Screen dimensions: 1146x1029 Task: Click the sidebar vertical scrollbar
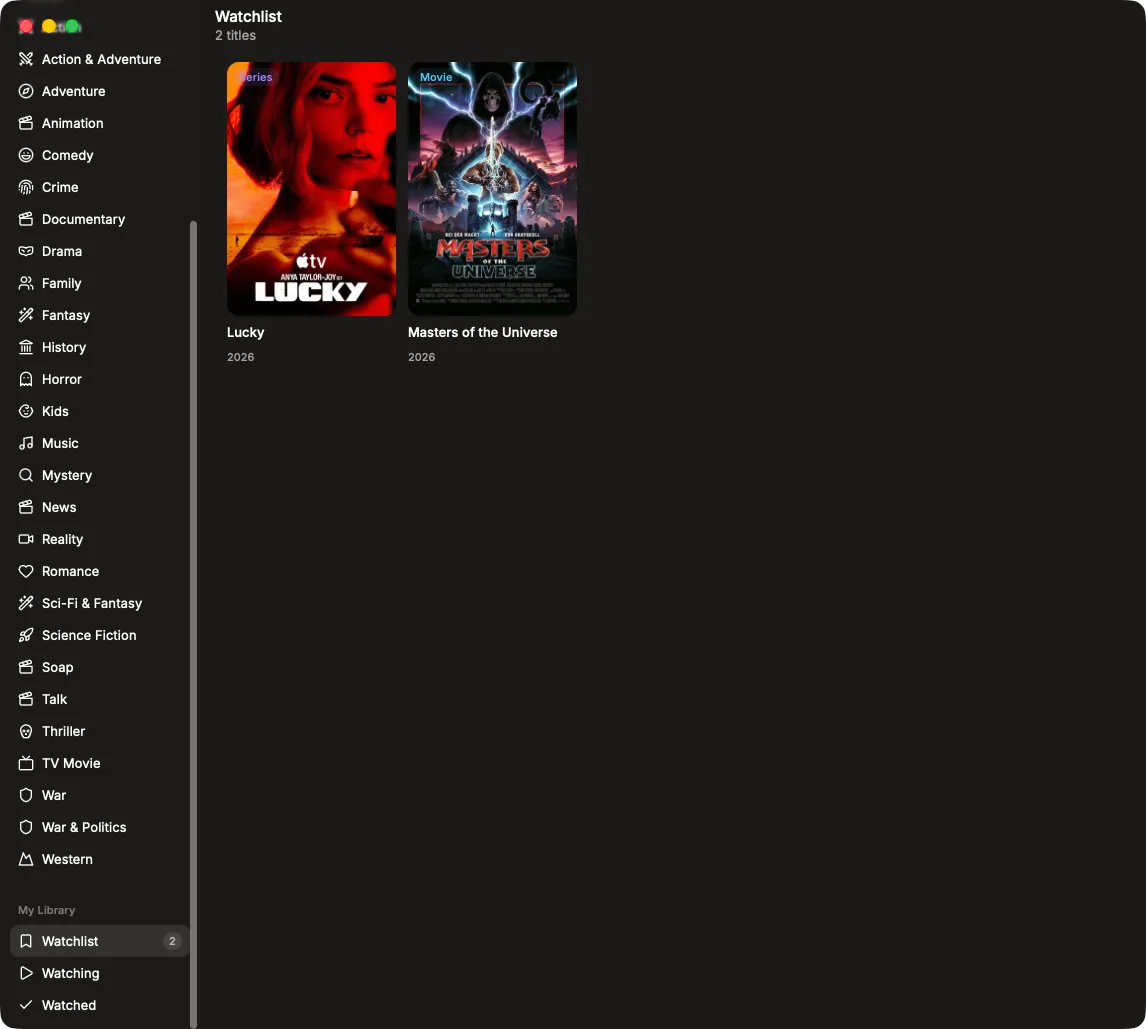click(x=194, y=624)
